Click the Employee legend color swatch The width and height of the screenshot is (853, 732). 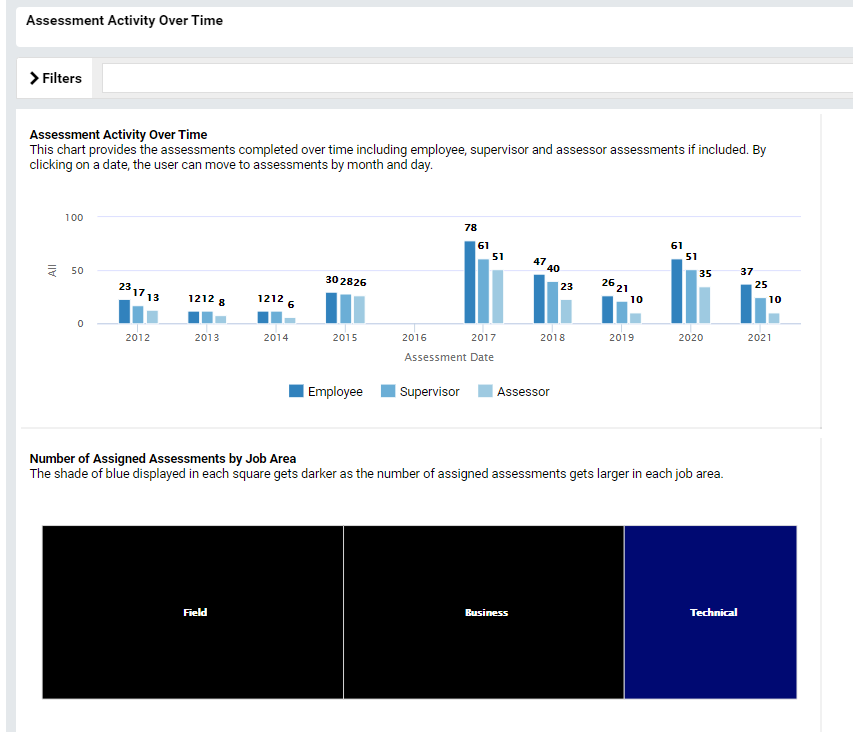(x=296, y=391)
